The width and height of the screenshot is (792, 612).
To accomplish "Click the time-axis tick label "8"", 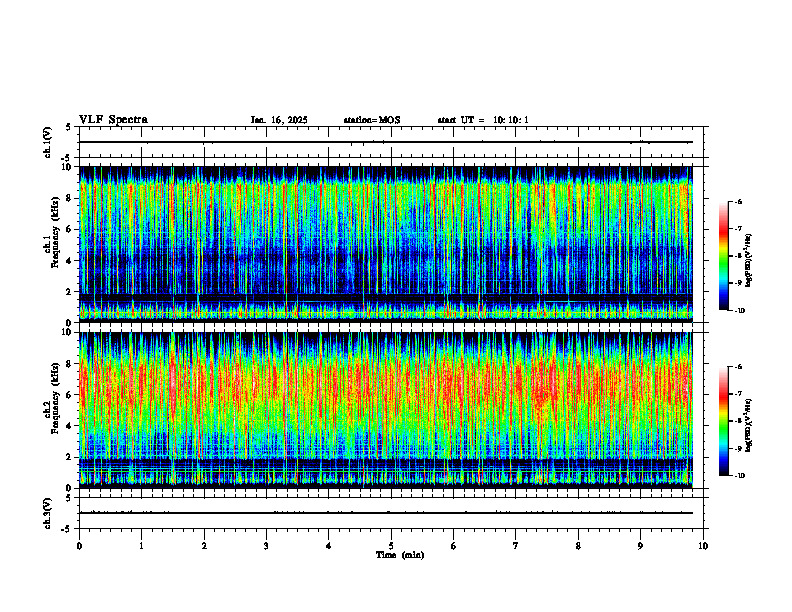I will point(578,546).
